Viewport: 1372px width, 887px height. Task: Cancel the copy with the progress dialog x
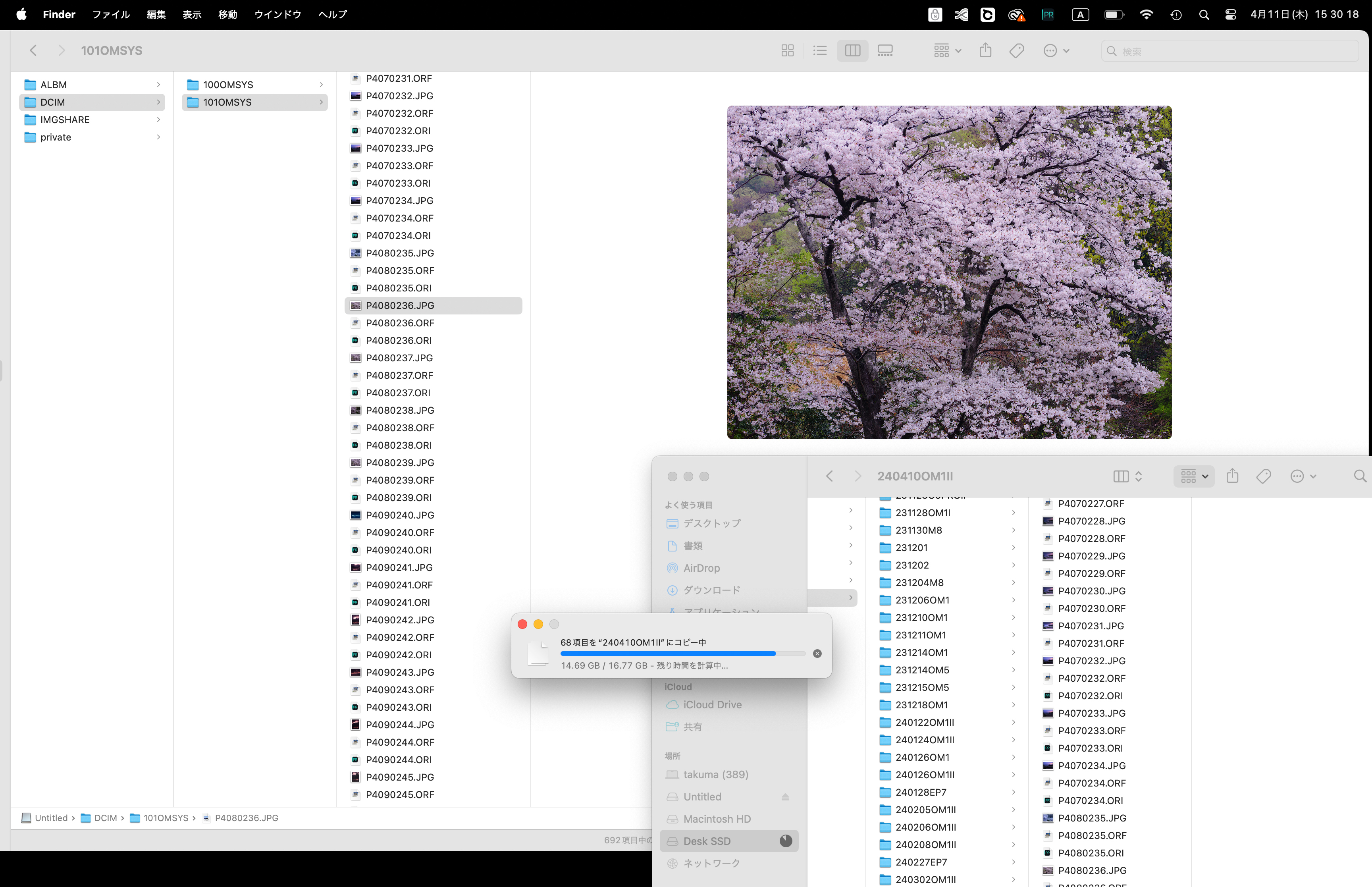816,653
